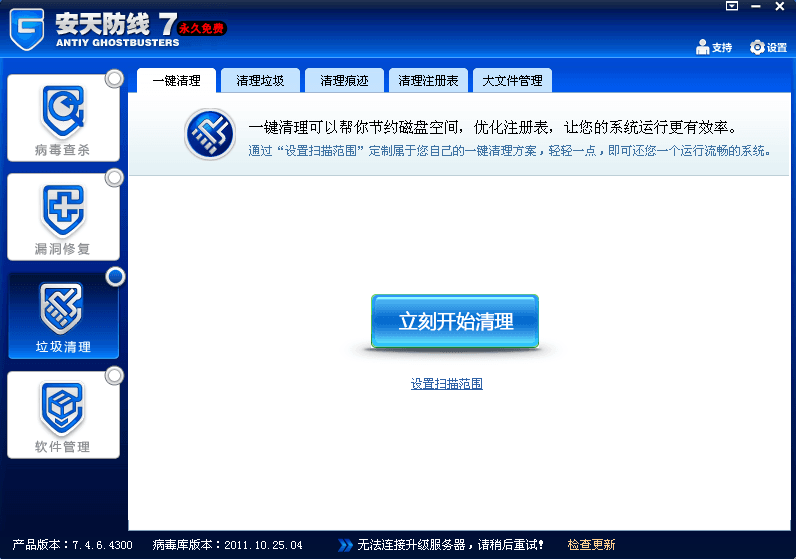The width and height of the screenshot is (796, 559).
Task: Click the radio indicator on 病毒查杀
Action: (x=115, y=79)
